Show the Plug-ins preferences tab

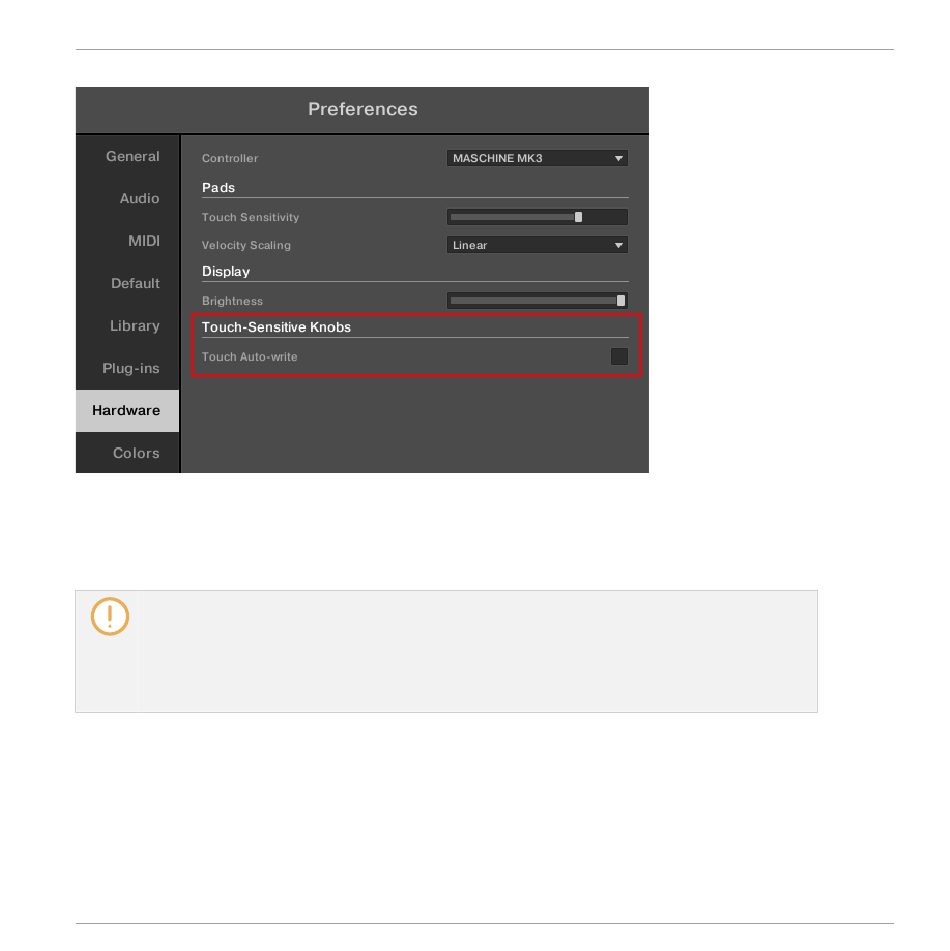pyautogui.click(x=130, y=369)
